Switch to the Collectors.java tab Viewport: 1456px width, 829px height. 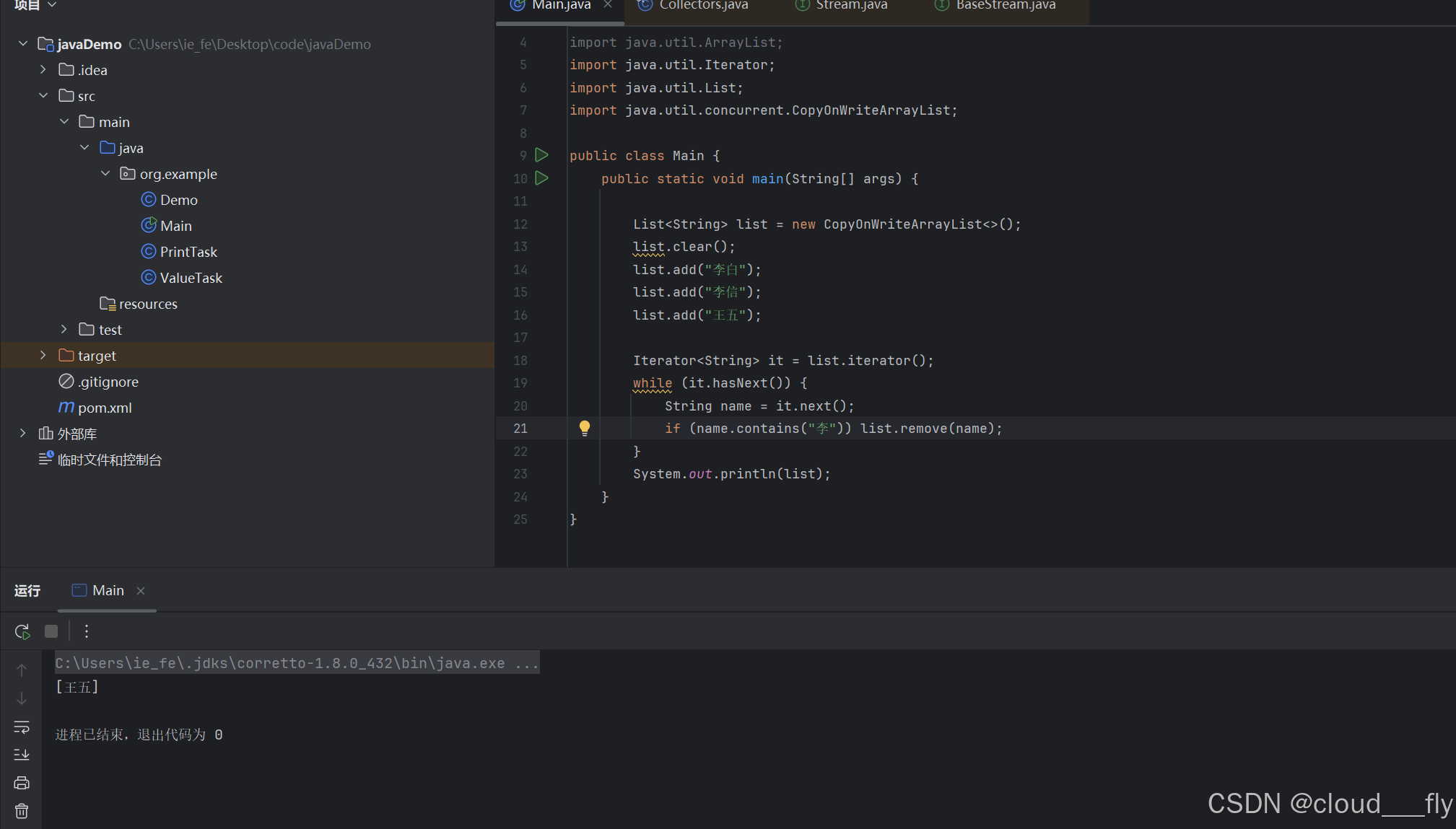(703, 6)
